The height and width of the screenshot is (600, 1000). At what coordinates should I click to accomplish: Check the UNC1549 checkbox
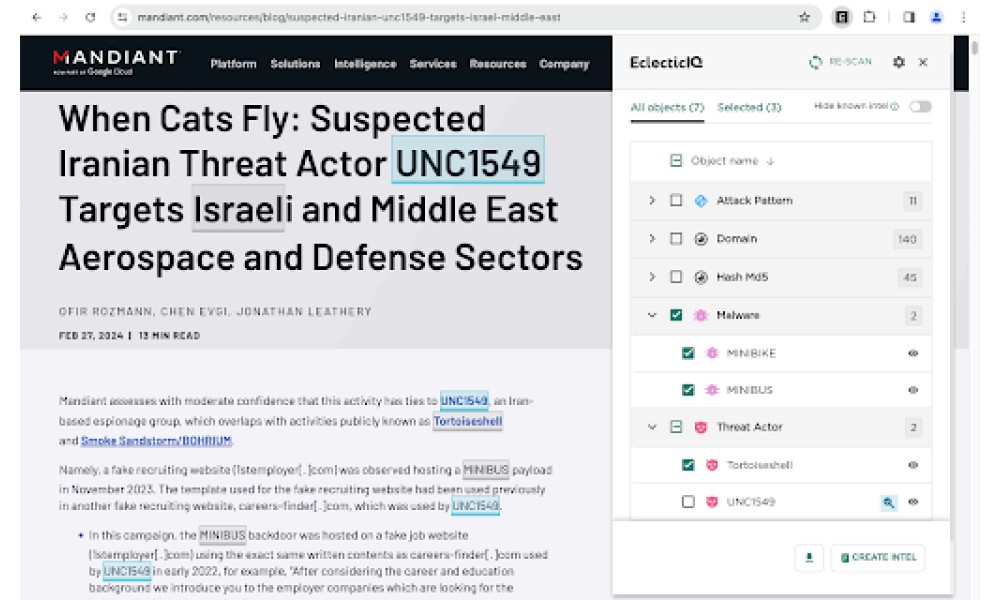(x=688, y=502)
